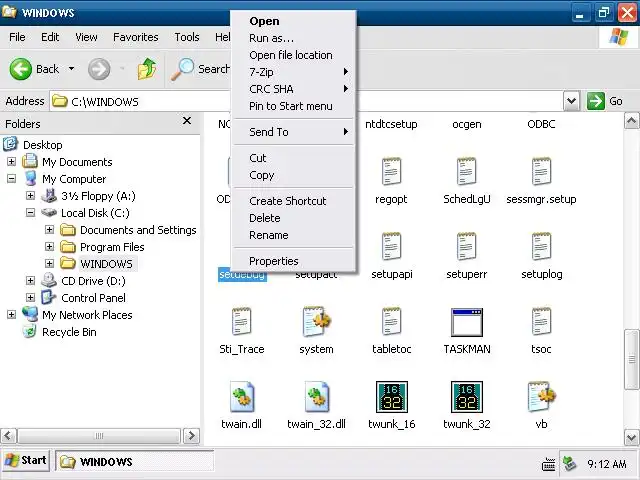Choose Copy from the context menu
This screenshot has width=640, height=480.
pyautogui.click(x=293, y=175)
